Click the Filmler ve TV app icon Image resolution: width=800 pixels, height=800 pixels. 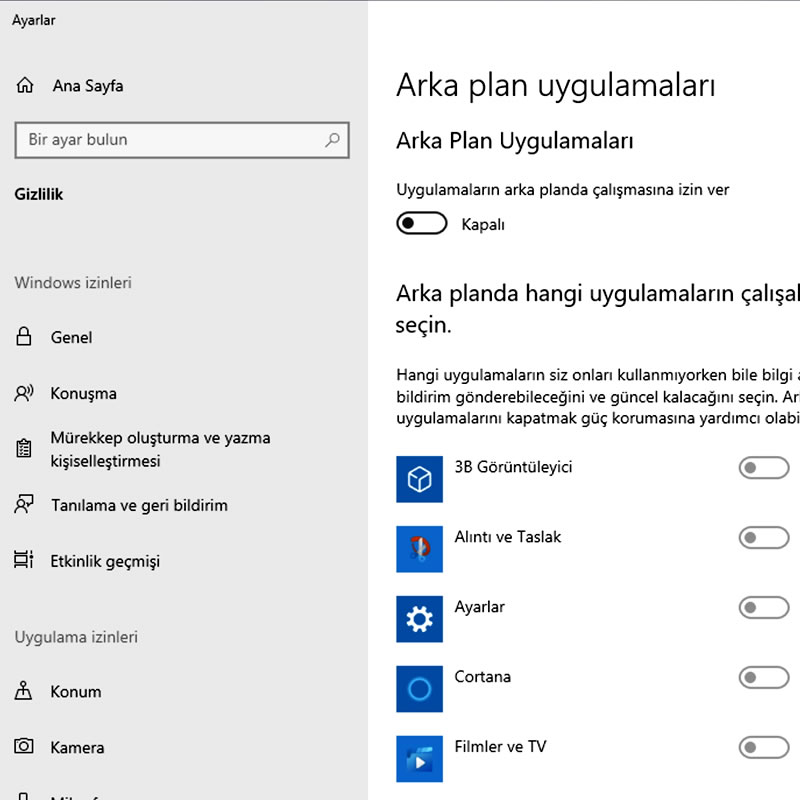(x=419, y=759)
